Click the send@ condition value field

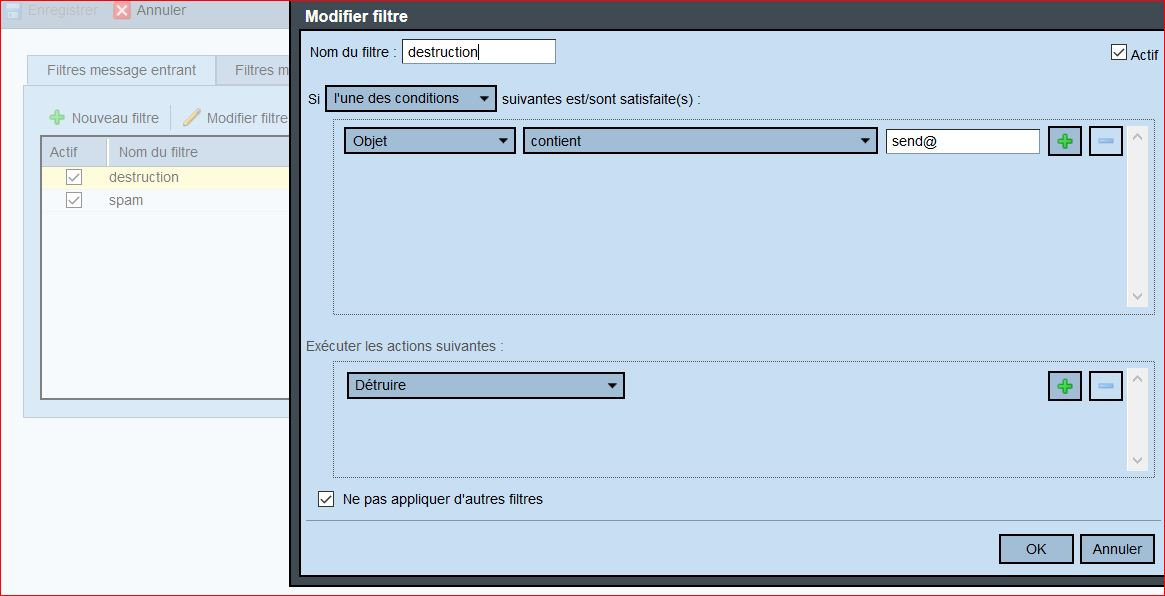coord(962,141)
